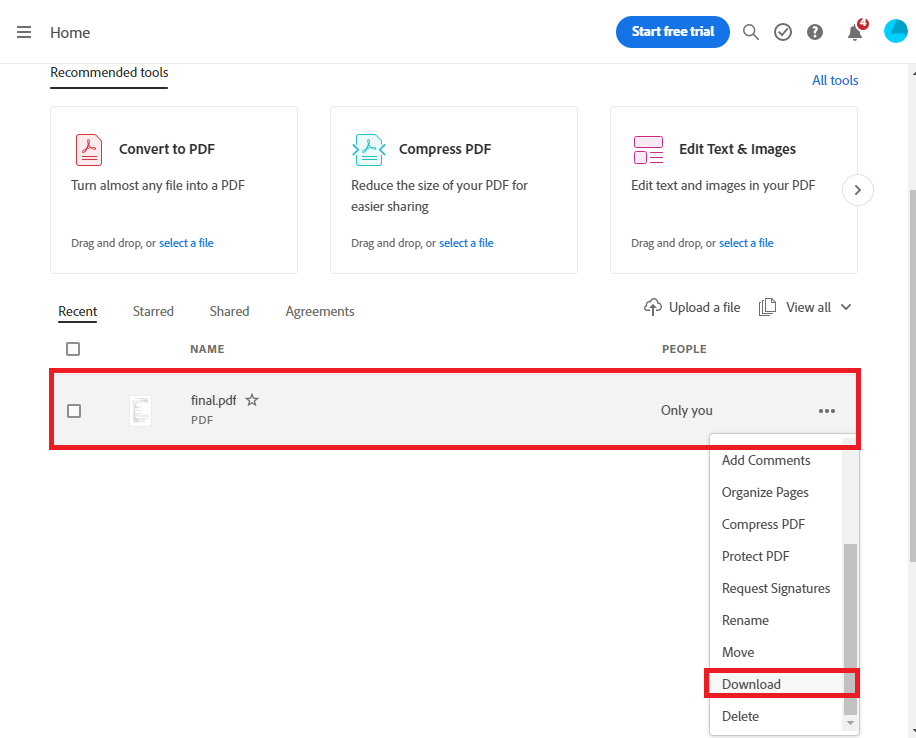Open the notifications bell
This screenshot has width=916, height=738.
click(x=855, y=32)
